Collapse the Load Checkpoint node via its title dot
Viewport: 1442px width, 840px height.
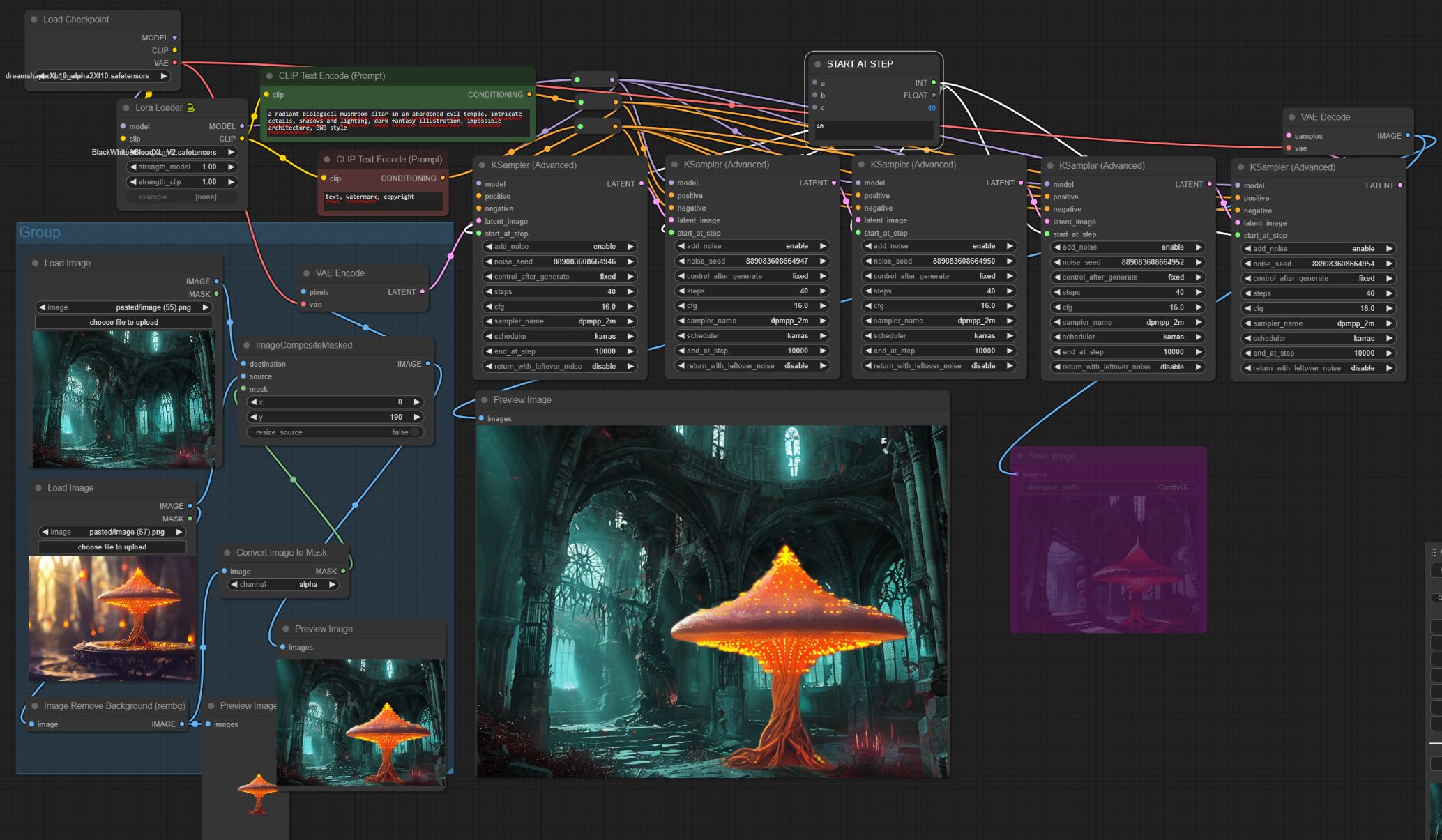[x=33, y=20]
